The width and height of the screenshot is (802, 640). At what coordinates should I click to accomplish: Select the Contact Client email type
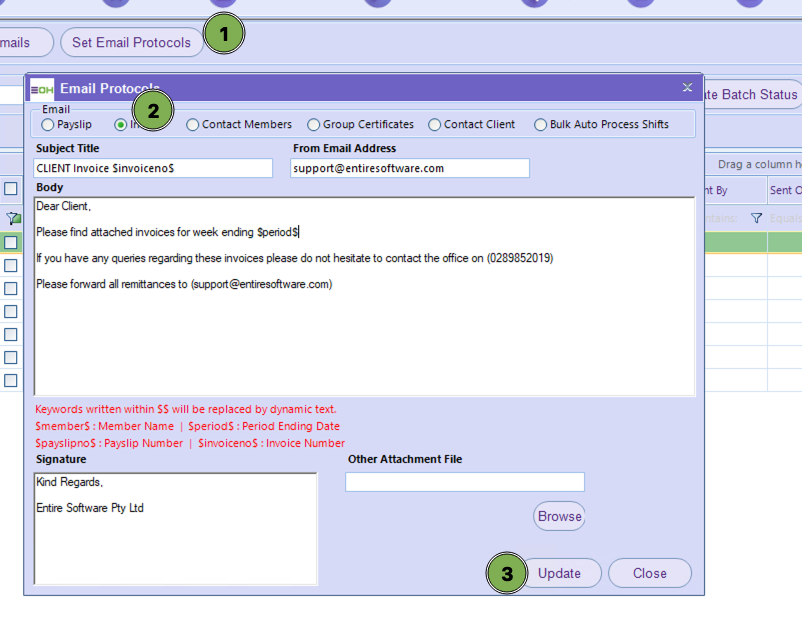[435, 125]
